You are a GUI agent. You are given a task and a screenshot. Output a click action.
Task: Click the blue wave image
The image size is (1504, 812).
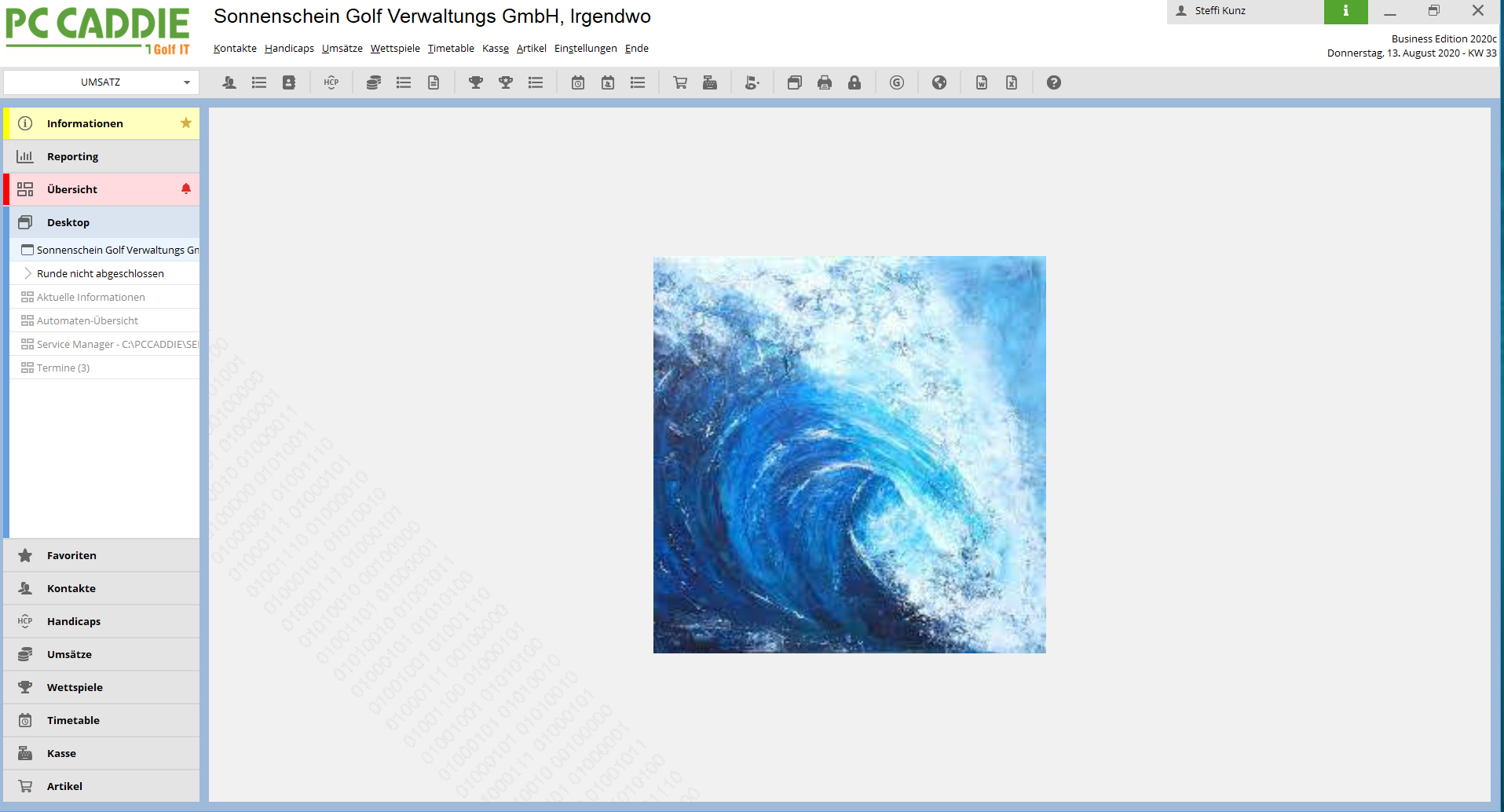(x=849, y=454)
